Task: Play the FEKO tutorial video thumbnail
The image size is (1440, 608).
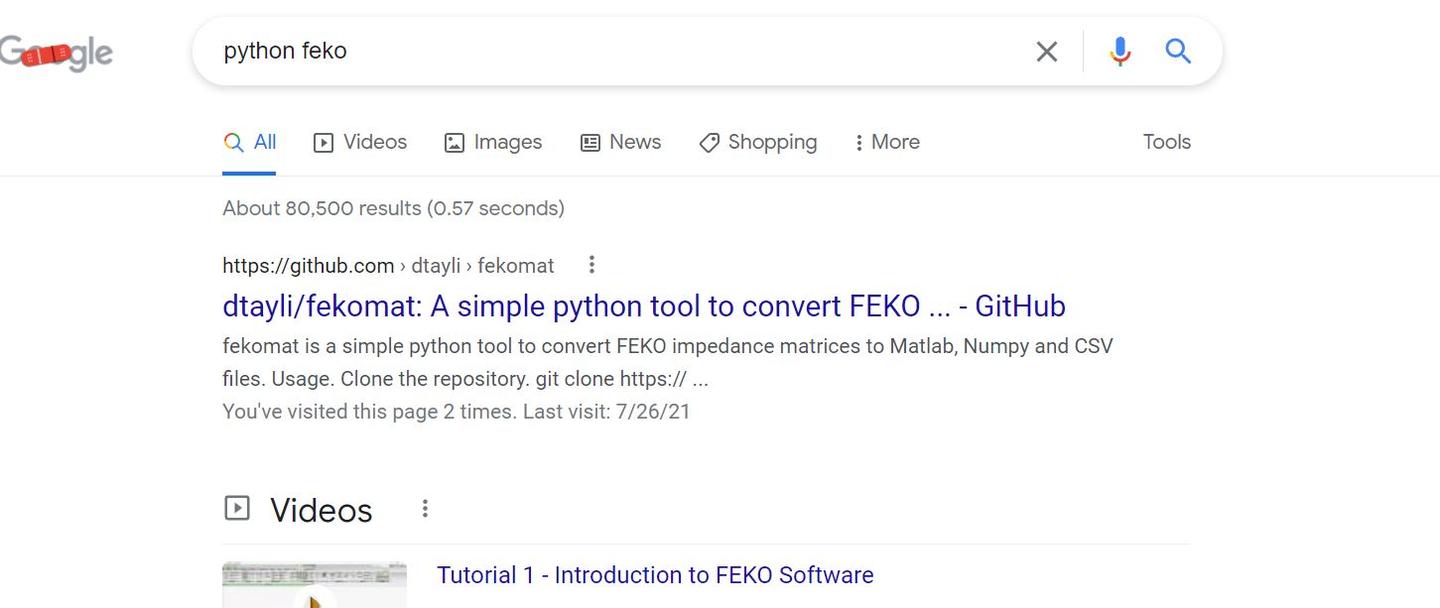Action: point(314,584)
